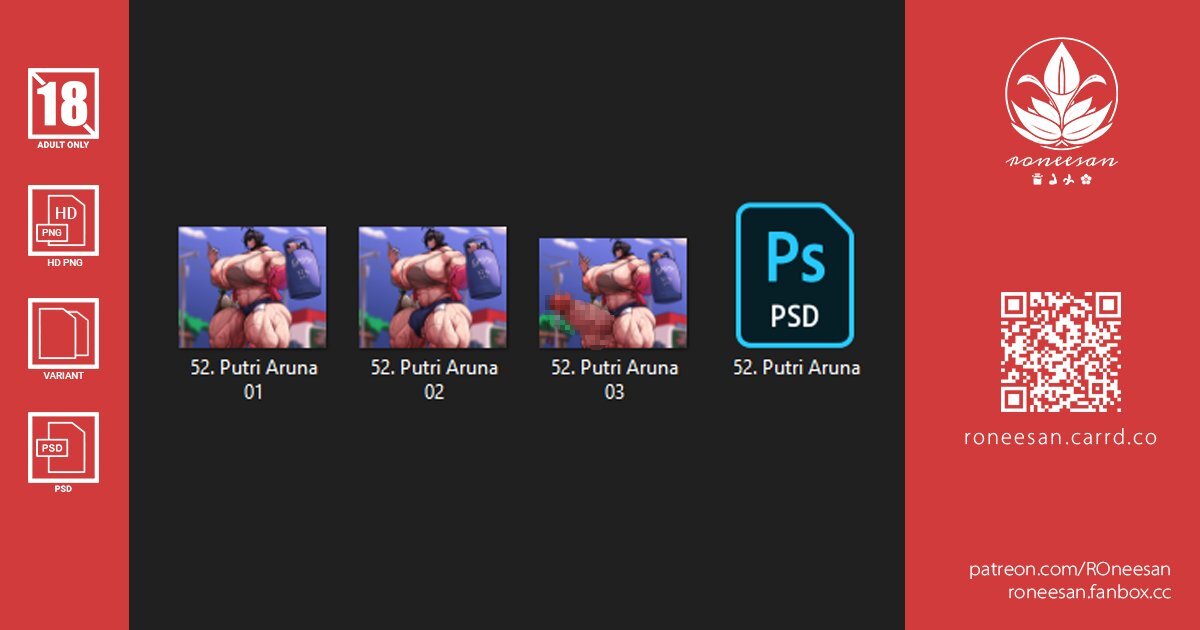Click the Variant pages icon

(x=63, y=333)
